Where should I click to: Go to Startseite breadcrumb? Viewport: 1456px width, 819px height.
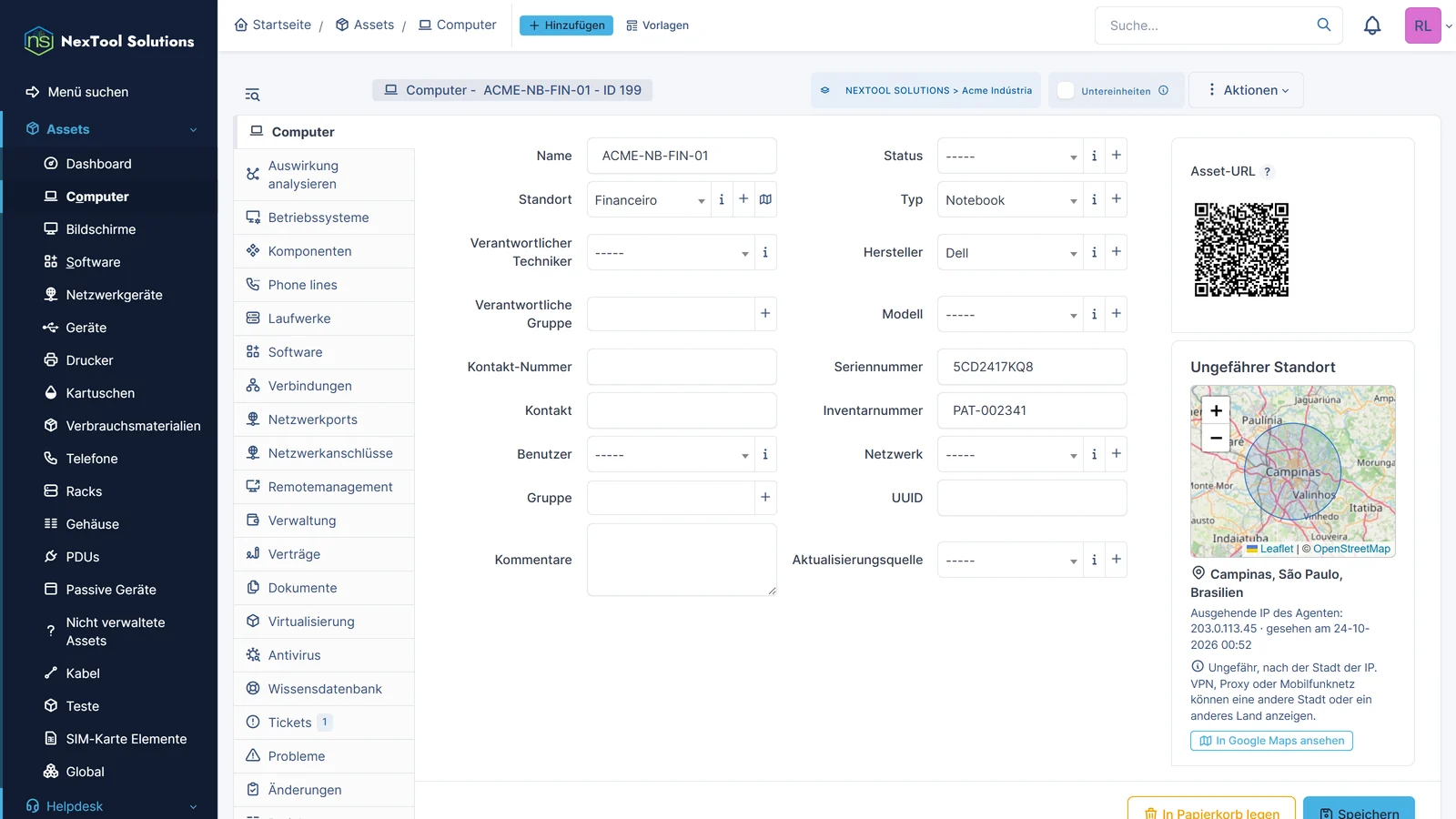pyautogui.click(x=273, y=25)
